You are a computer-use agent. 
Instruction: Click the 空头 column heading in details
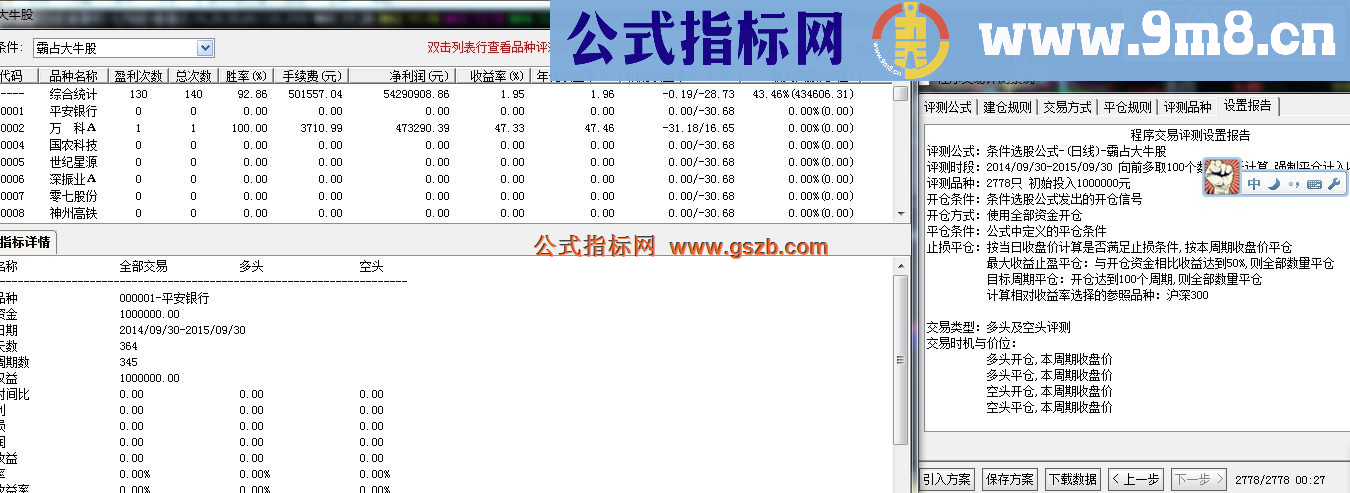coord(371,267)
